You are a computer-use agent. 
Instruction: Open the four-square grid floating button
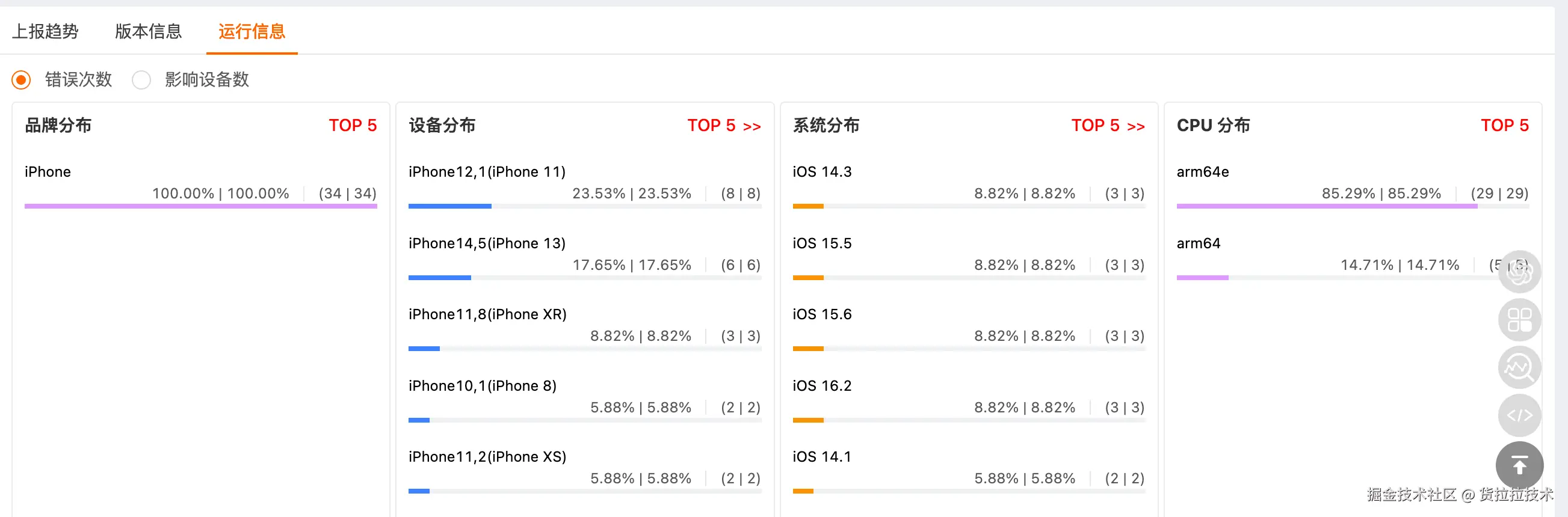click(x=1519, y=320)
